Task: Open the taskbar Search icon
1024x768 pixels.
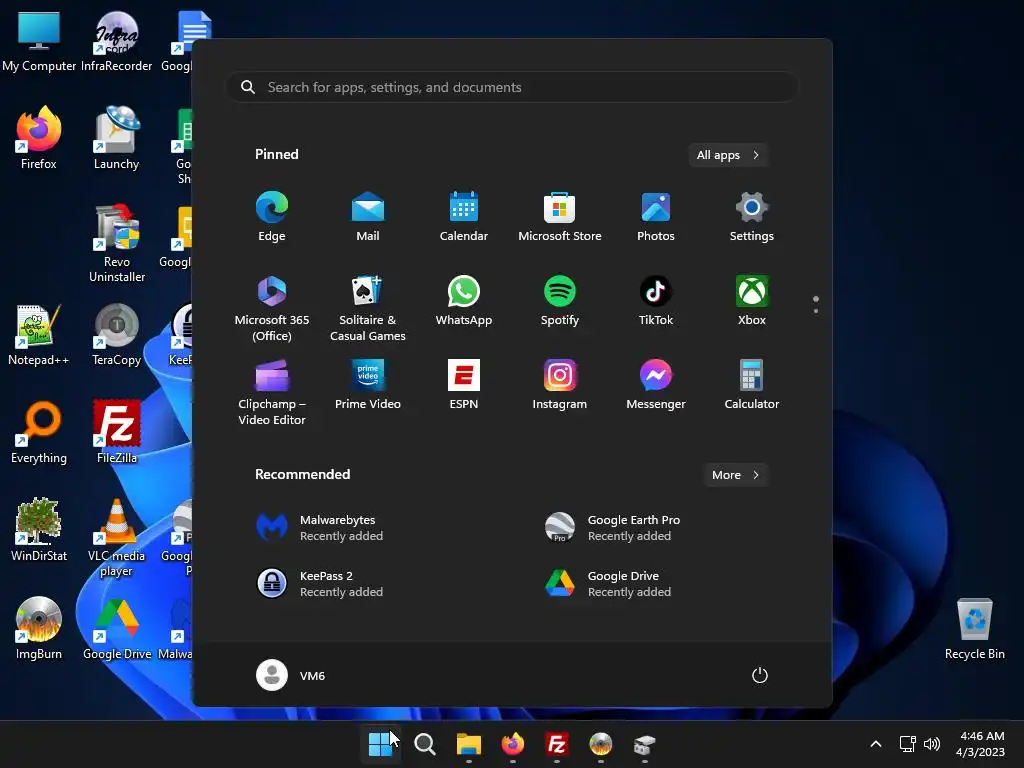Action: (424, 744)
